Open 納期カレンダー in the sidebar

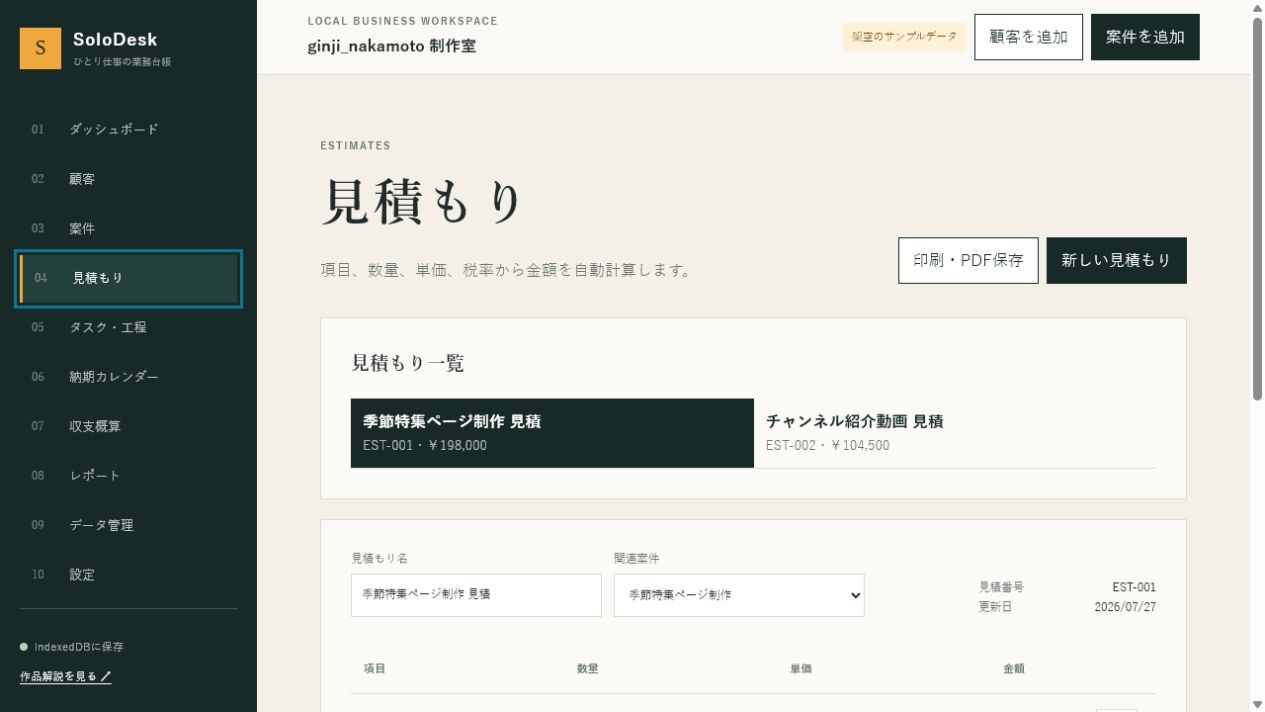click(128, 377)
